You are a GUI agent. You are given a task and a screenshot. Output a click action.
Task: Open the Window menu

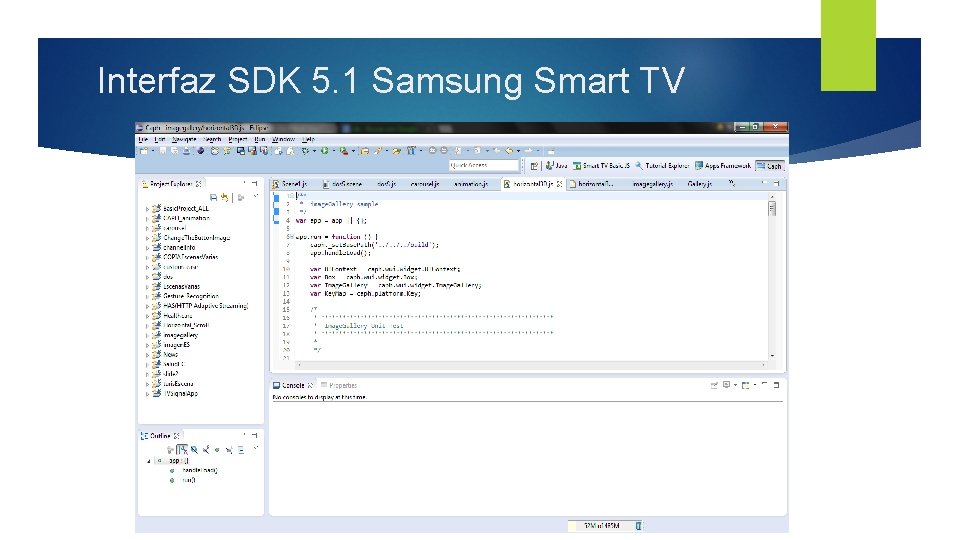(283, 140)
